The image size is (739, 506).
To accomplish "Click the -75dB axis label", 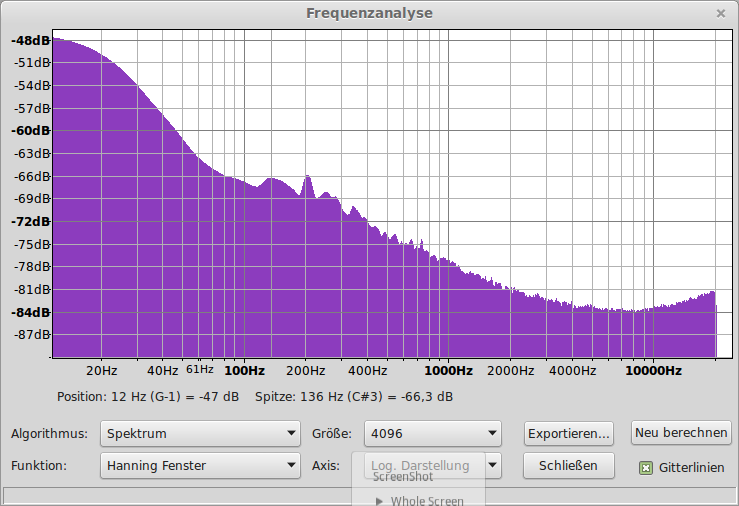I will [x=32, y=245].
